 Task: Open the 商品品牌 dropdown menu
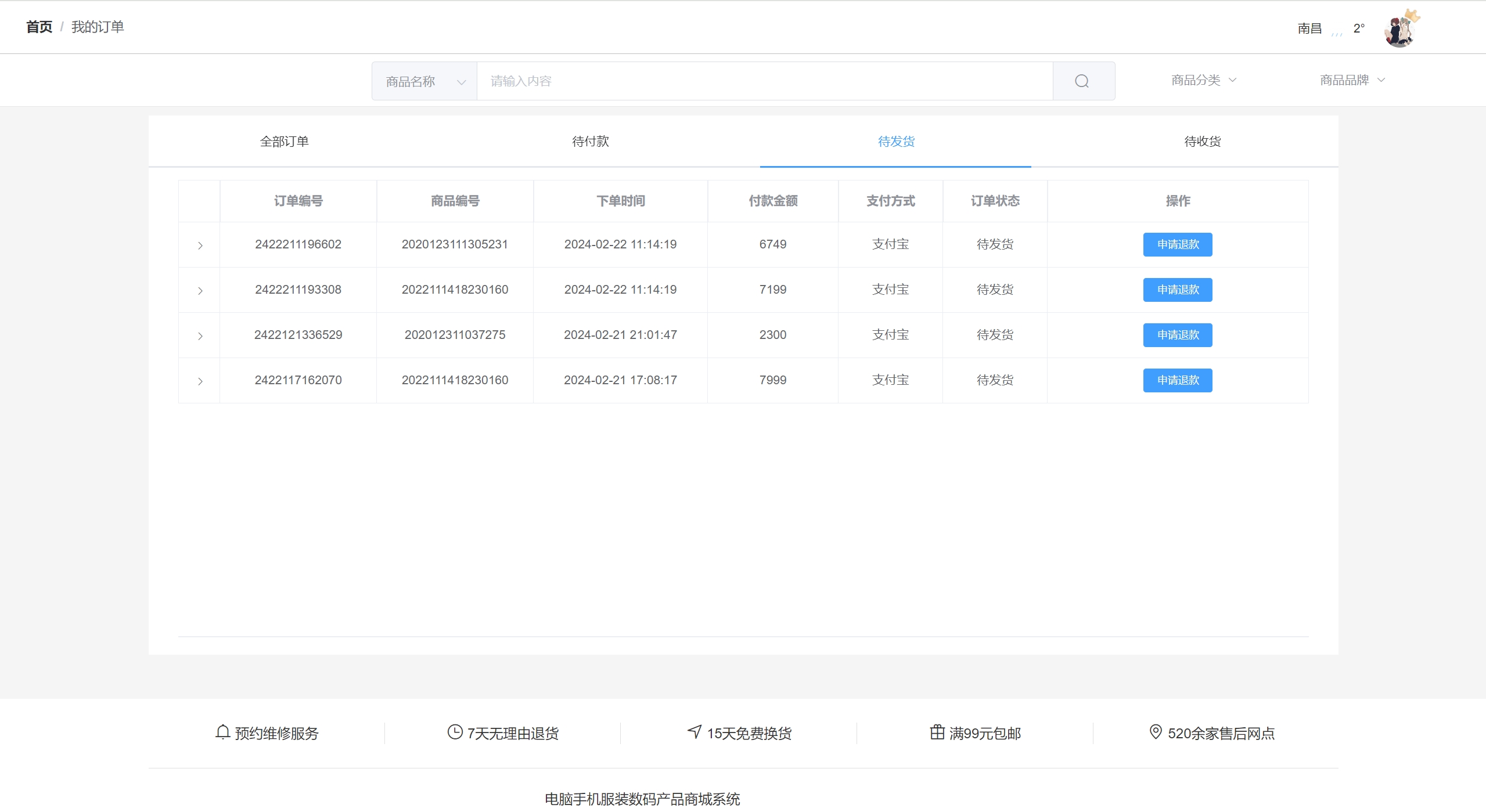click(x=1352, y=80)
